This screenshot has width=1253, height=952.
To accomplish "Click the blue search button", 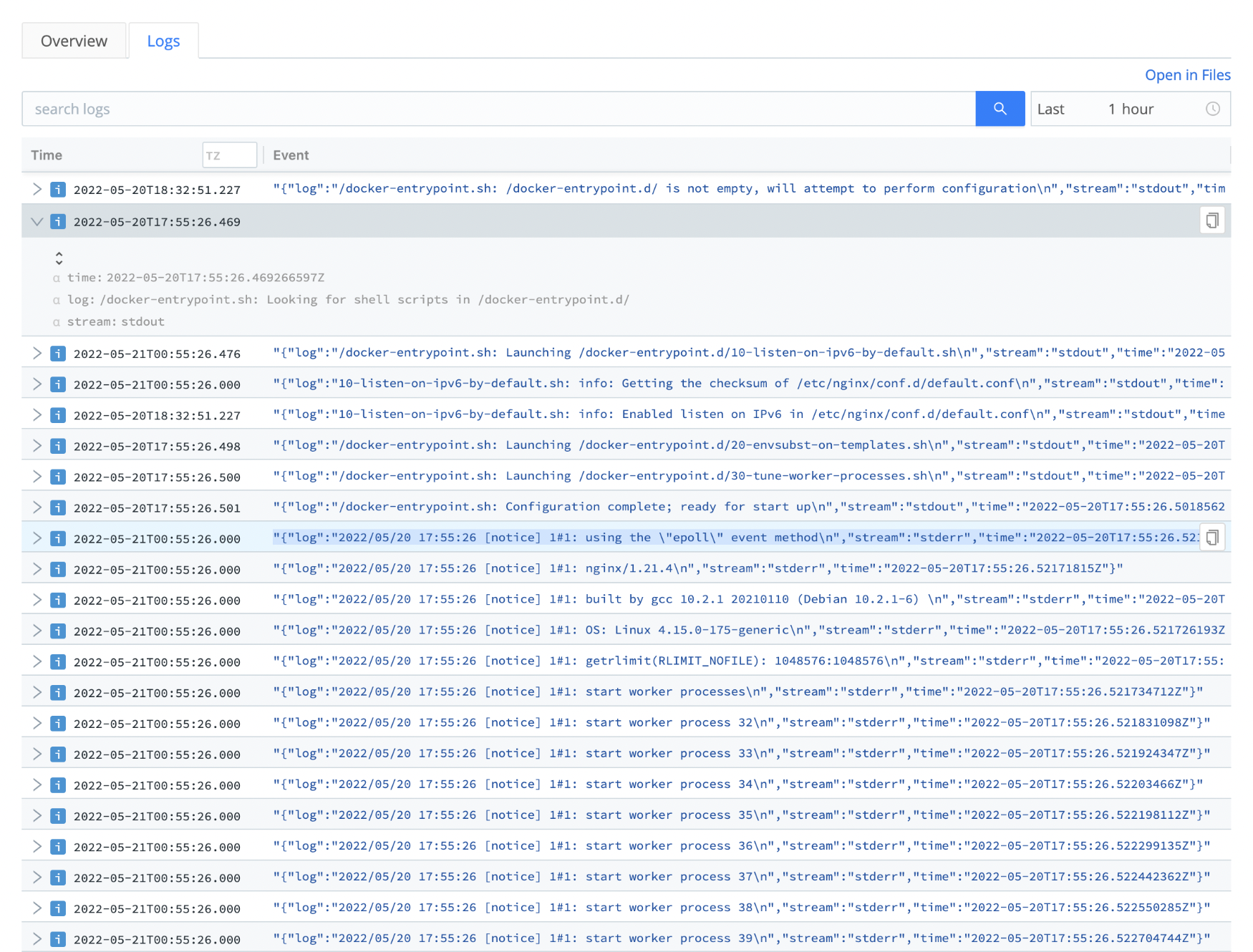I will [1000, 109].
